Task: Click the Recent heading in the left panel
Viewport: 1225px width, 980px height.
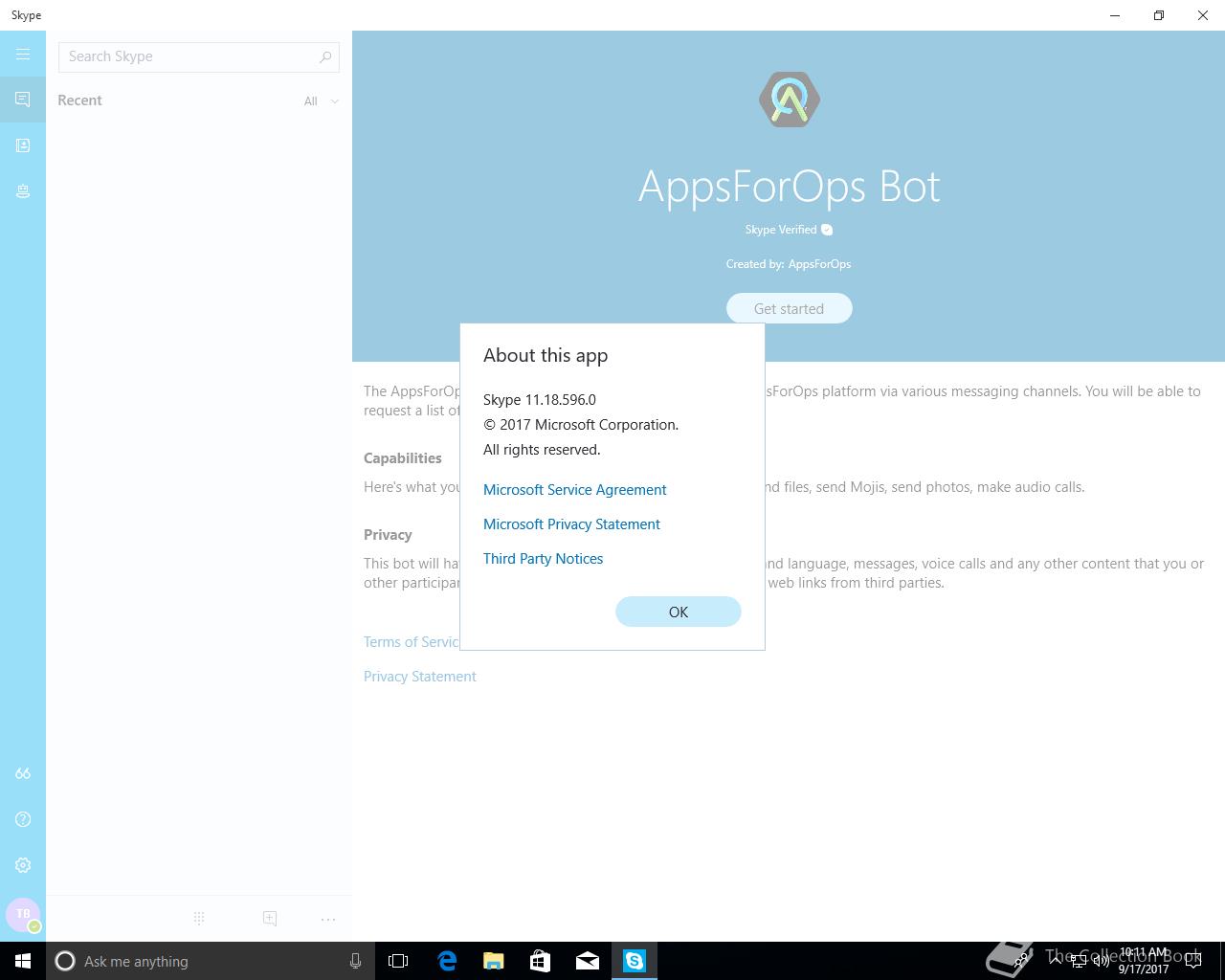Action: click(x=79, y=100)
